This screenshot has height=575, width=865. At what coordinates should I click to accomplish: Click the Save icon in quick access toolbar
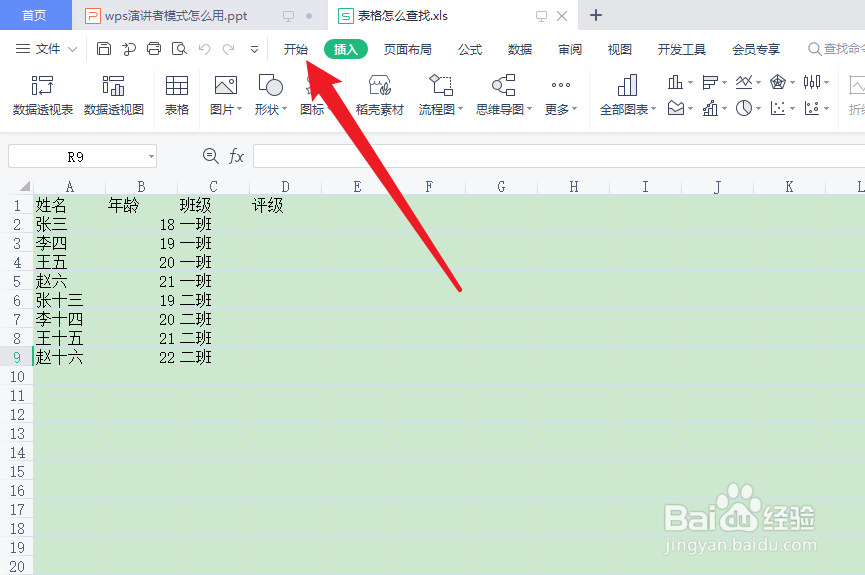[x=104, y=49]
